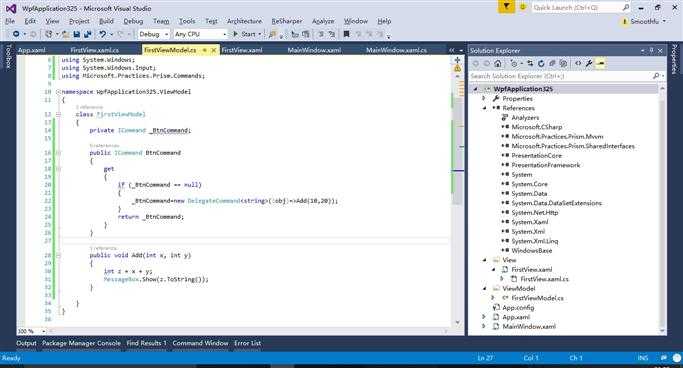Open the Architecture menu
Viewport: 683px width, 368px height.
point(244,21)
